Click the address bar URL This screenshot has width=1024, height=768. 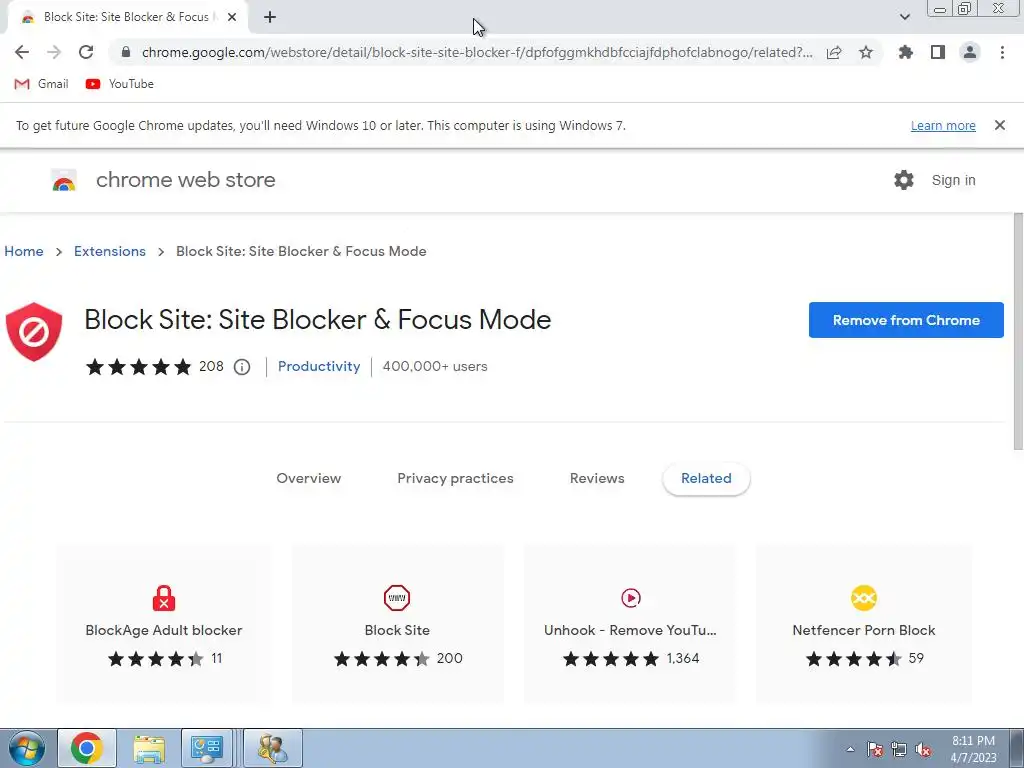point(477,52)
